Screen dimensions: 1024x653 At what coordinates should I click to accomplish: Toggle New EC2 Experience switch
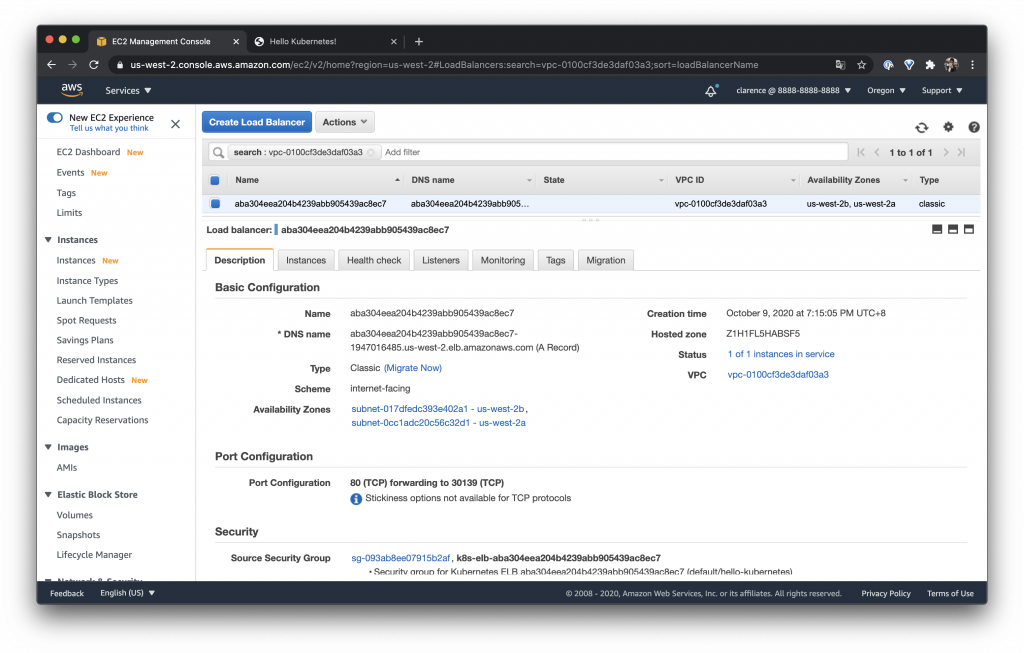[55, 118]
